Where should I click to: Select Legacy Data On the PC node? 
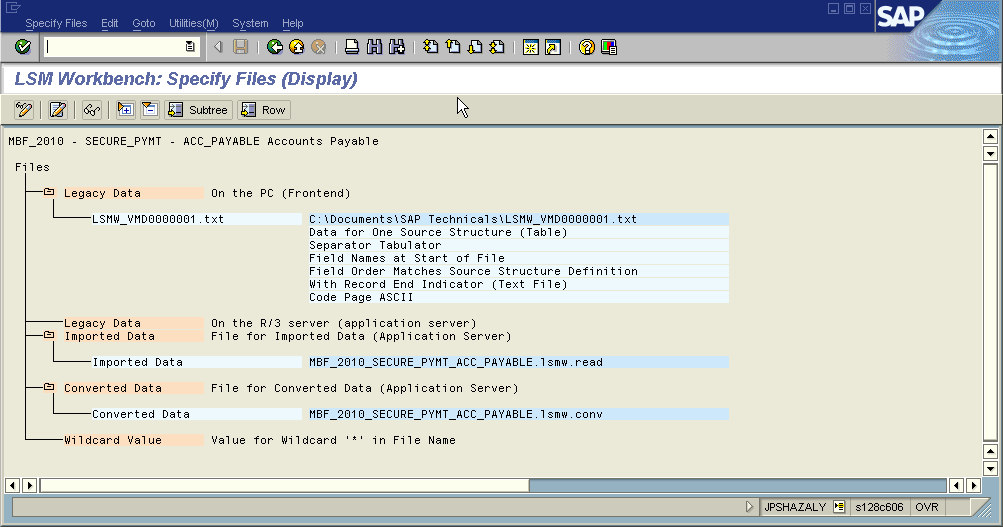[133, 193]
